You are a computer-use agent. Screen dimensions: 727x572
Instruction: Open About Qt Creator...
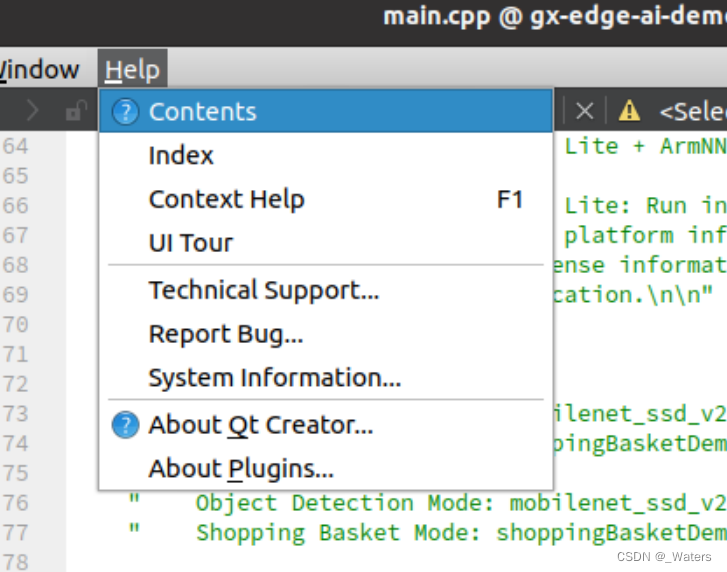tap(325, 425)
